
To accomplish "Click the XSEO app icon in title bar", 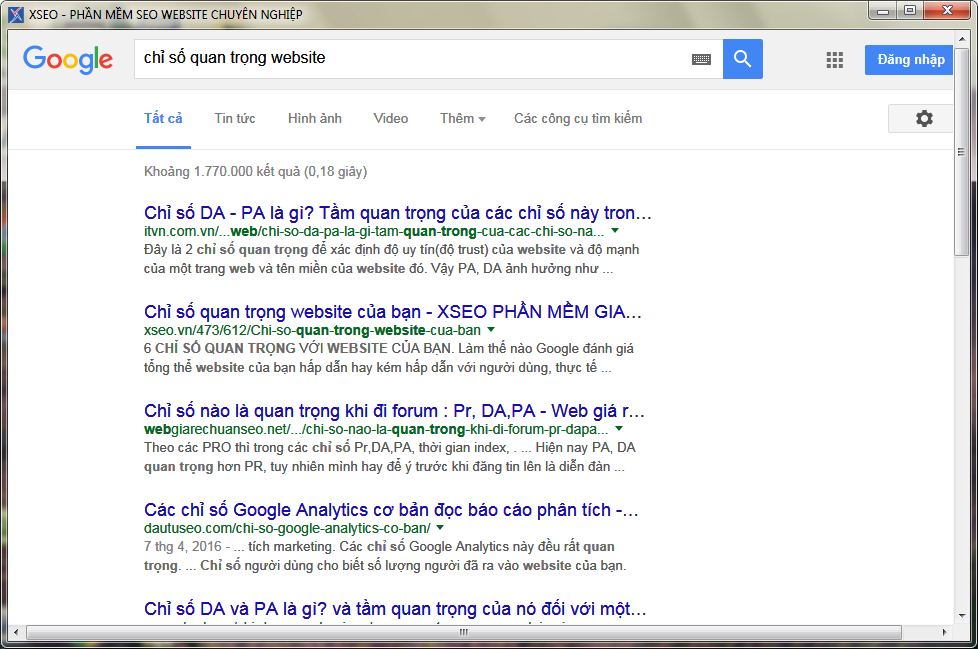I will (x=16, y=14).
